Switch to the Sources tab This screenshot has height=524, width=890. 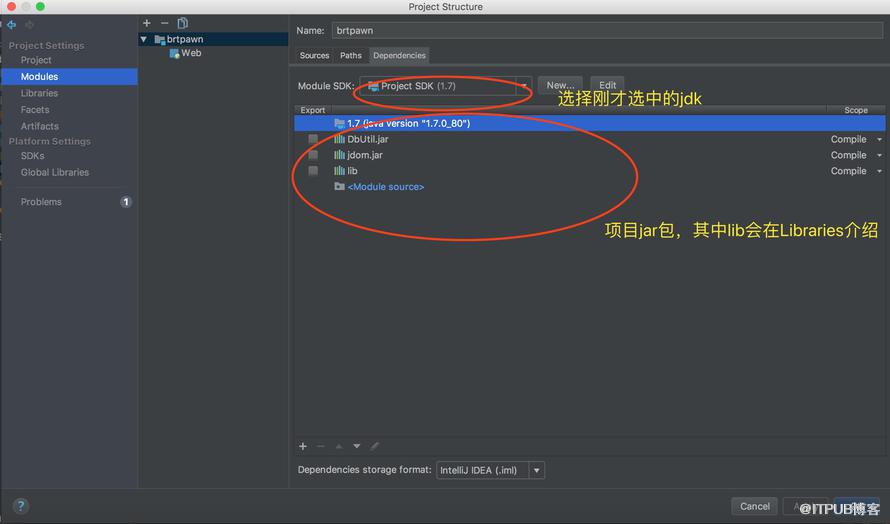(x=314, y=56)
